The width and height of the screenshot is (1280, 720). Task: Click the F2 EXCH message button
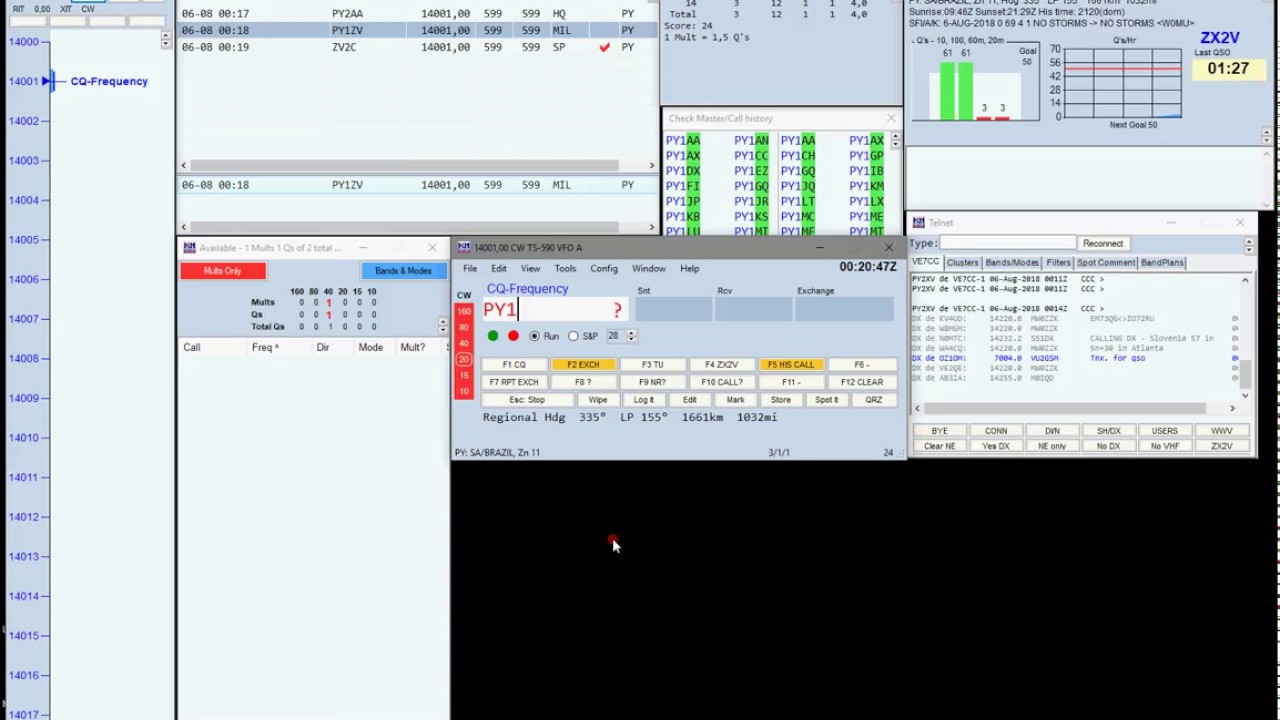pyautogui.click(x=583, y=365)
